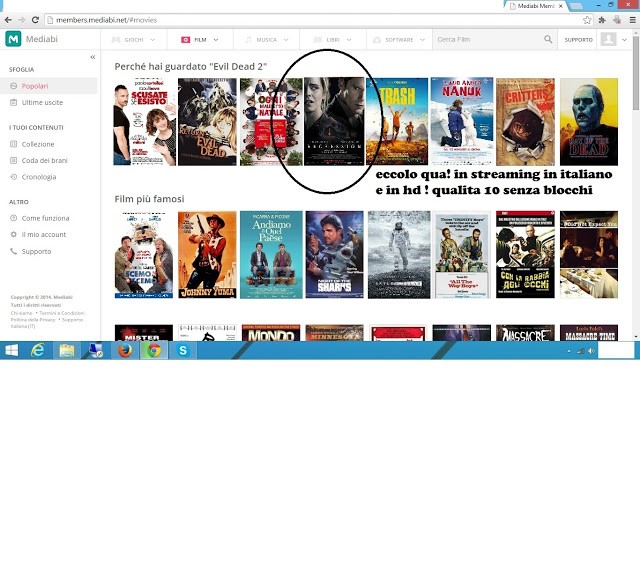Click the browser forward arrow
Image resolution: width=640 pixels, height=562 pixels.
[21, 20]
